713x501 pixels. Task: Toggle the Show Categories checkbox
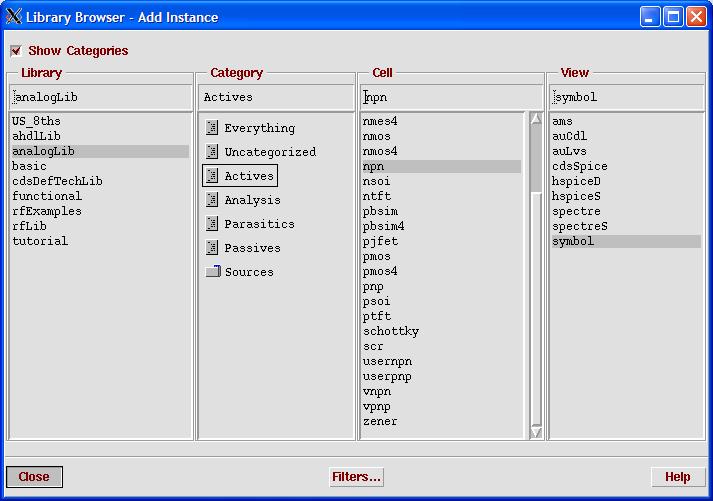click(16, 51)
